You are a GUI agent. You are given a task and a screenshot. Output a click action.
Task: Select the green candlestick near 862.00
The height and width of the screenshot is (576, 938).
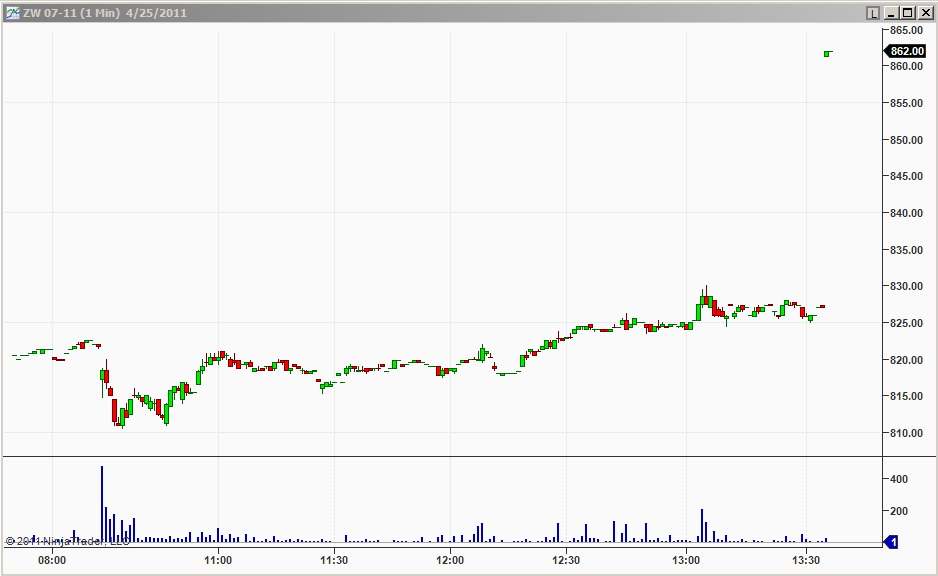tap(827, 54)
